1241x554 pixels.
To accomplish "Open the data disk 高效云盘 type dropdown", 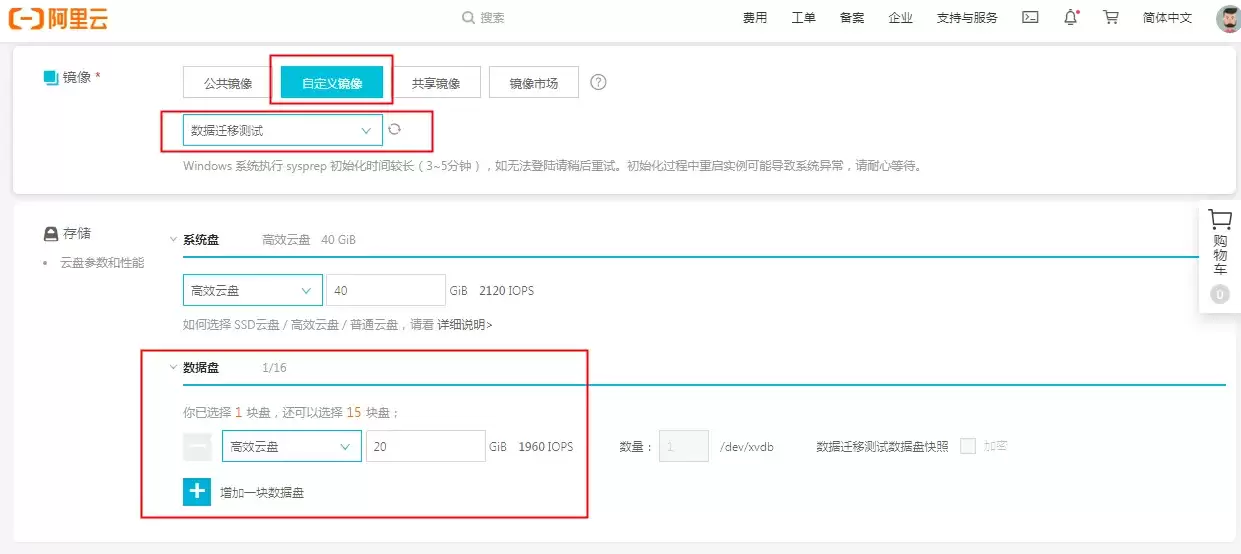I will coord(292,446).
